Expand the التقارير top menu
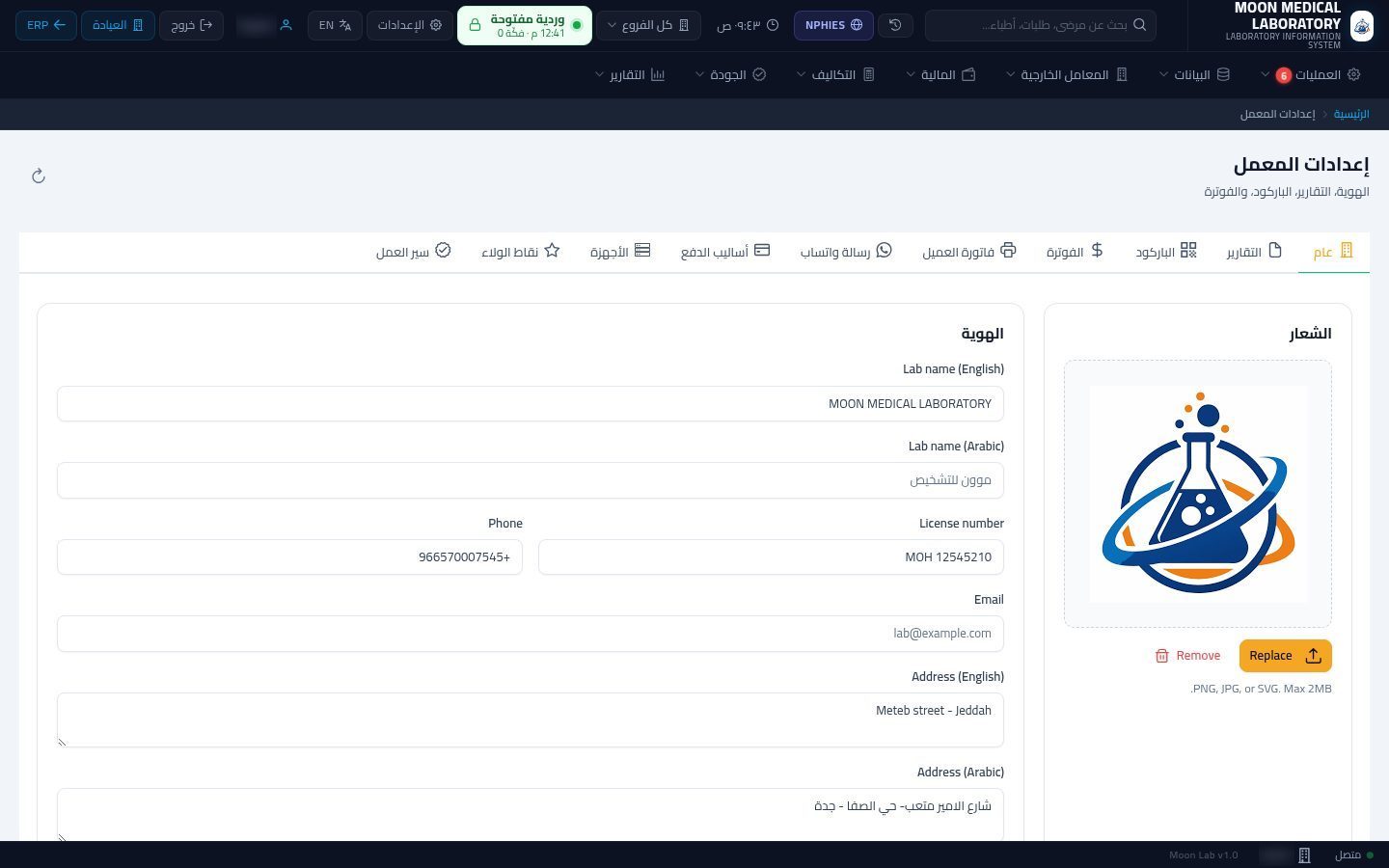 pos(630,74)
